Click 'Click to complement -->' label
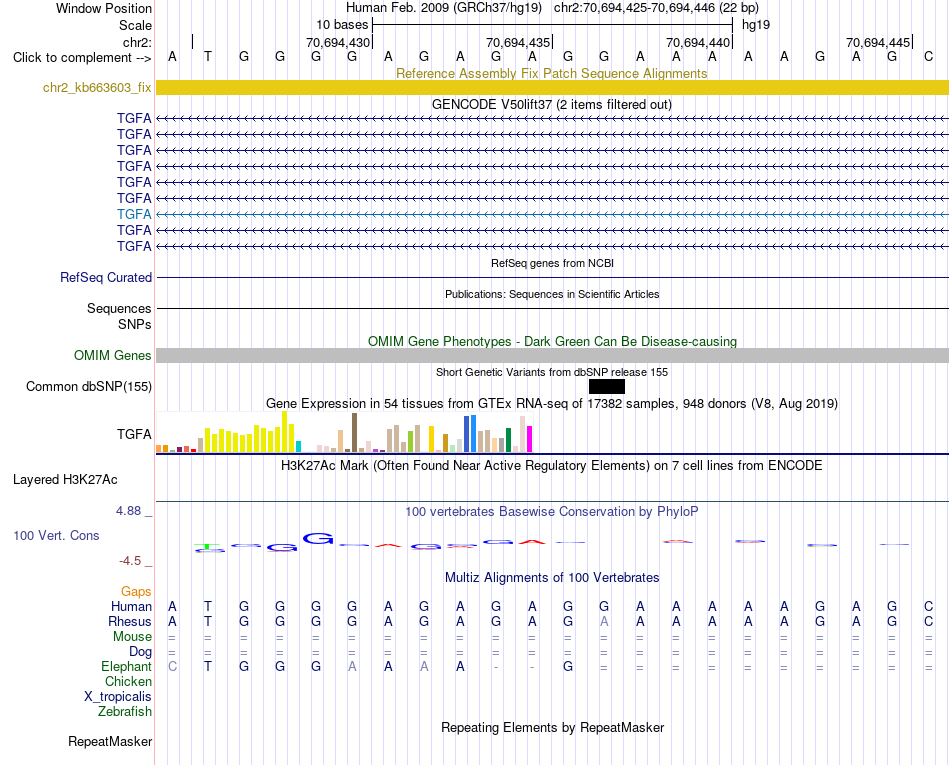This screenshot has width=950, height=765. 82,58
